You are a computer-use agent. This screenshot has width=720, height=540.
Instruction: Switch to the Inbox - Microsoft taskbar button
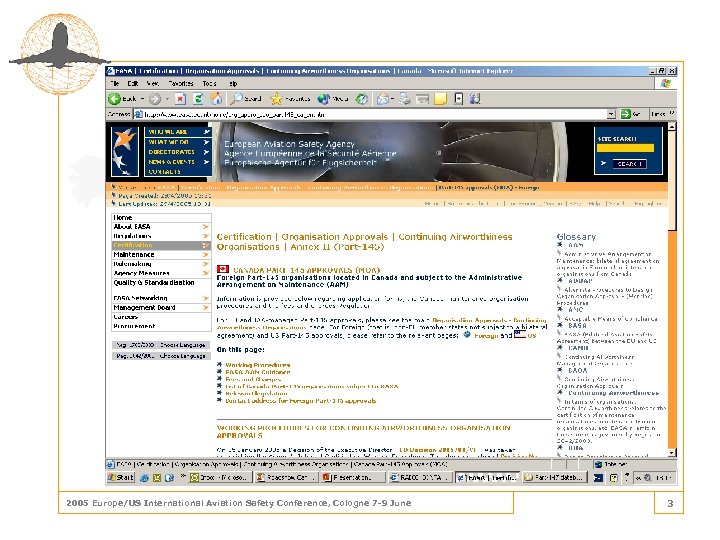[220, 478]
